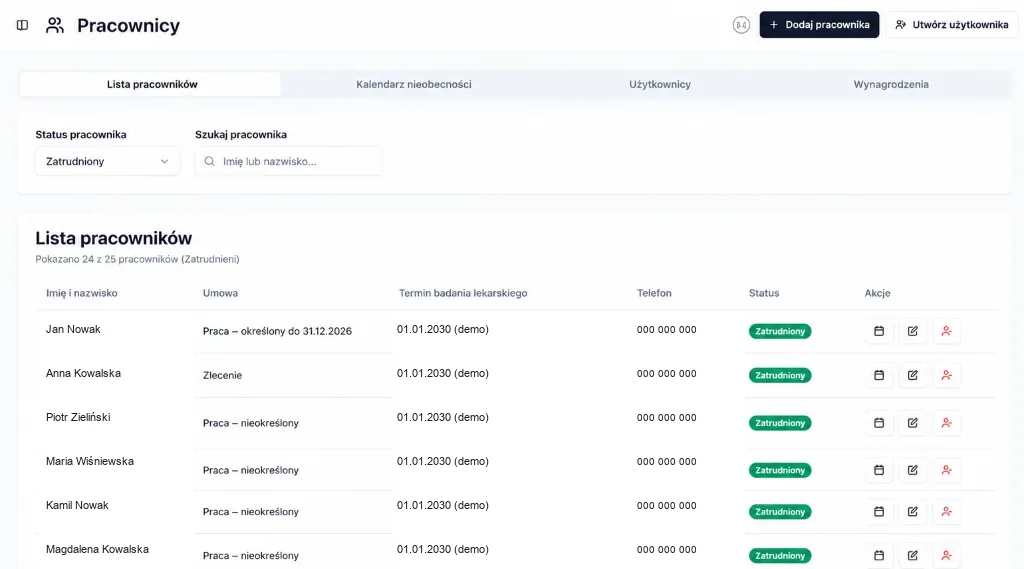This screenshot has width=1024, height=569.
Task: Click red remove-user icon for Magdalena Kowalska
Action: tap(946, 555)
